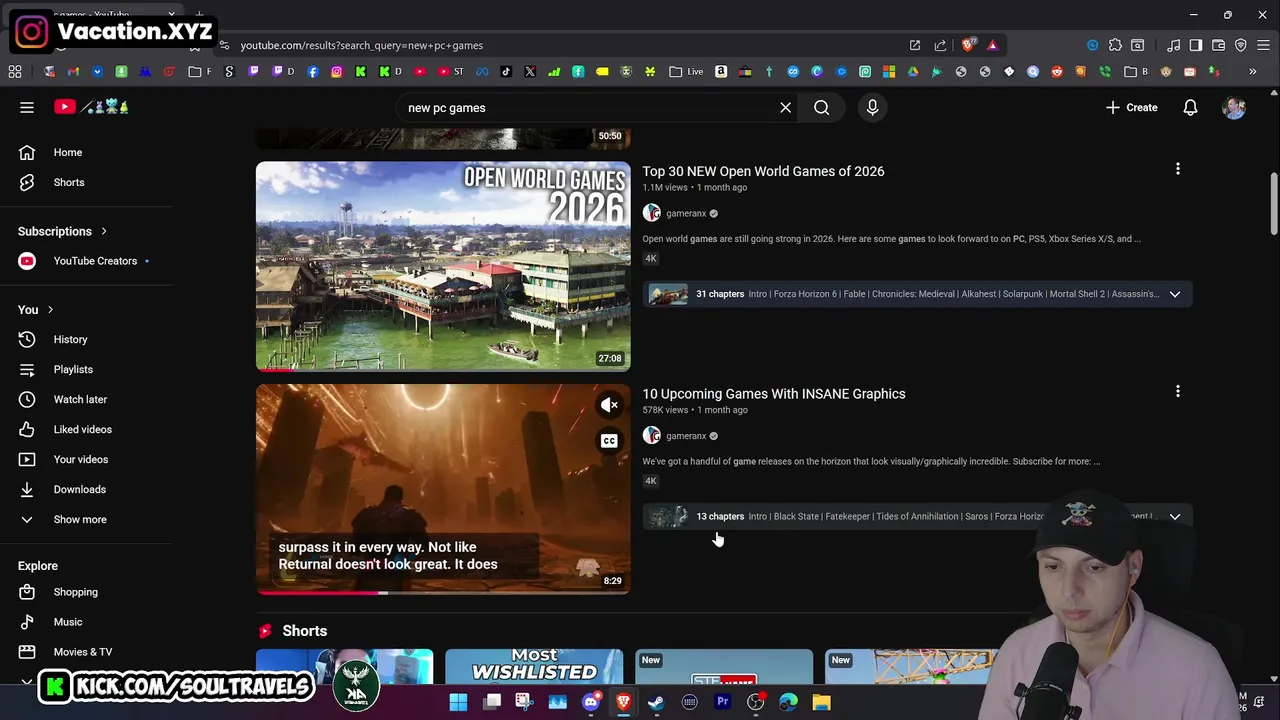Open Steam from the taskbar
Image resolution: width=1280 pixels, height=720 pixels.
[656, 702]
